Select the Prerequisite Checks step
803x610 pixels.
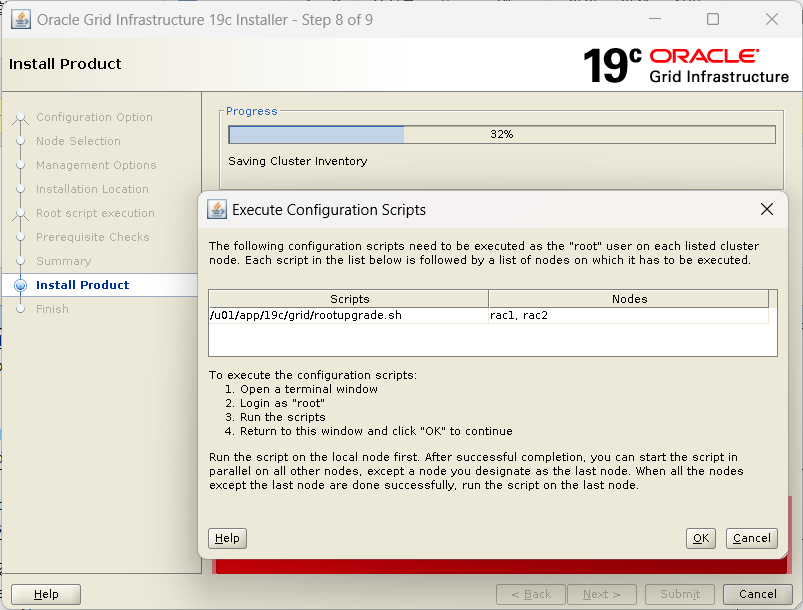[93, 237]
